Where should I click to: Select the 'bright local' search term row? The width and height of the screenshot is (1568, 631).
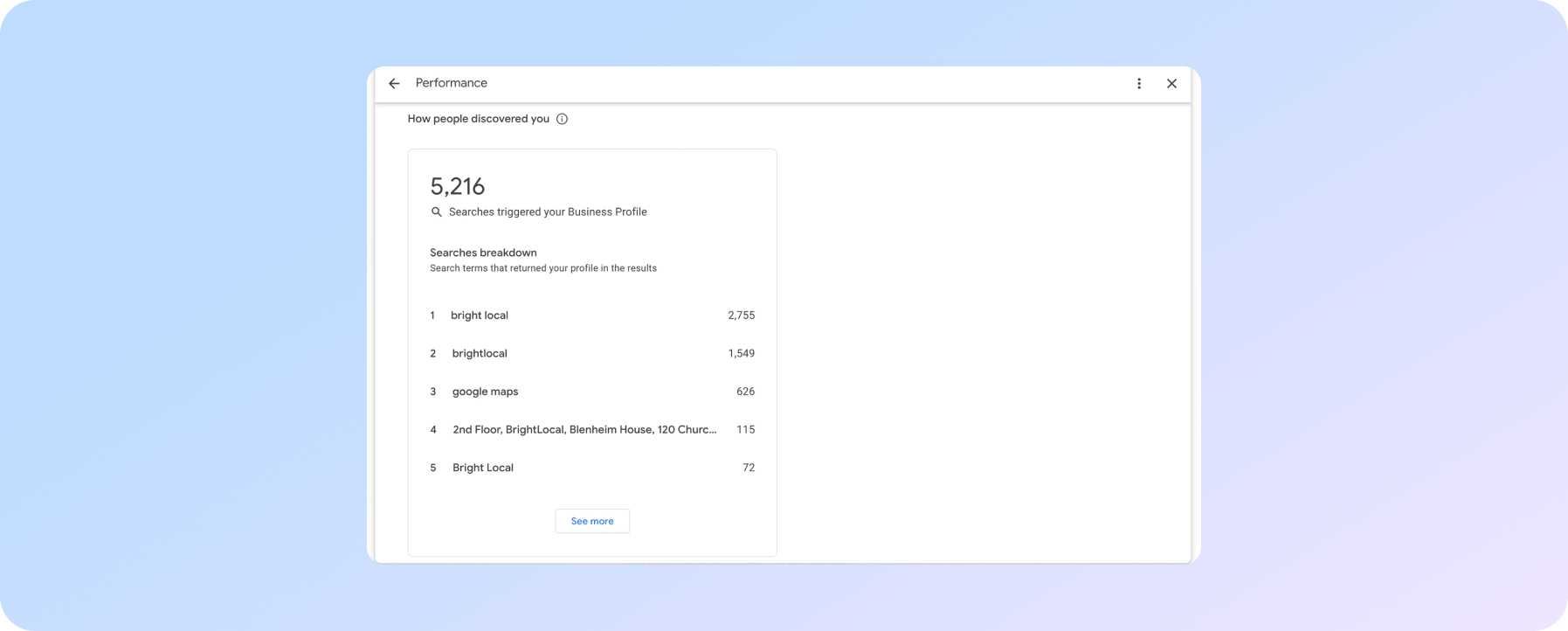pyautogui.click(x=592, y=315)
